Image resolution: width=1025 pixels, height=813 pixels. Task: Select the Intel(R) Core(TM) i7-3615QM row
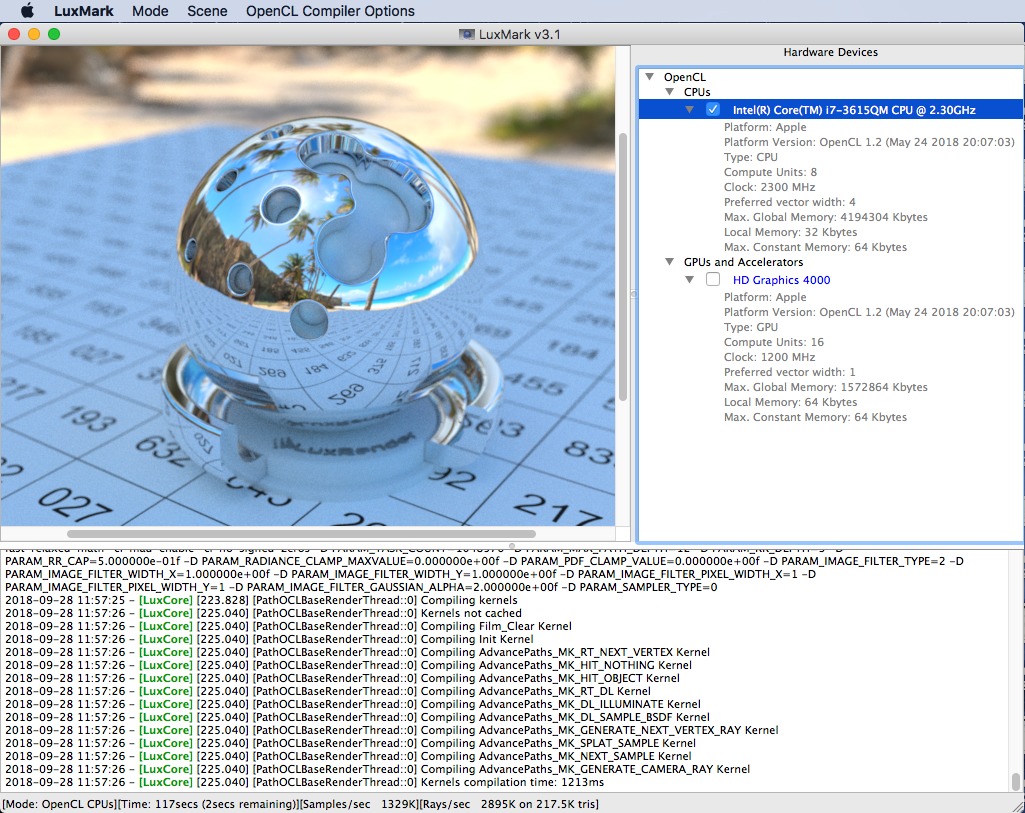832,110
